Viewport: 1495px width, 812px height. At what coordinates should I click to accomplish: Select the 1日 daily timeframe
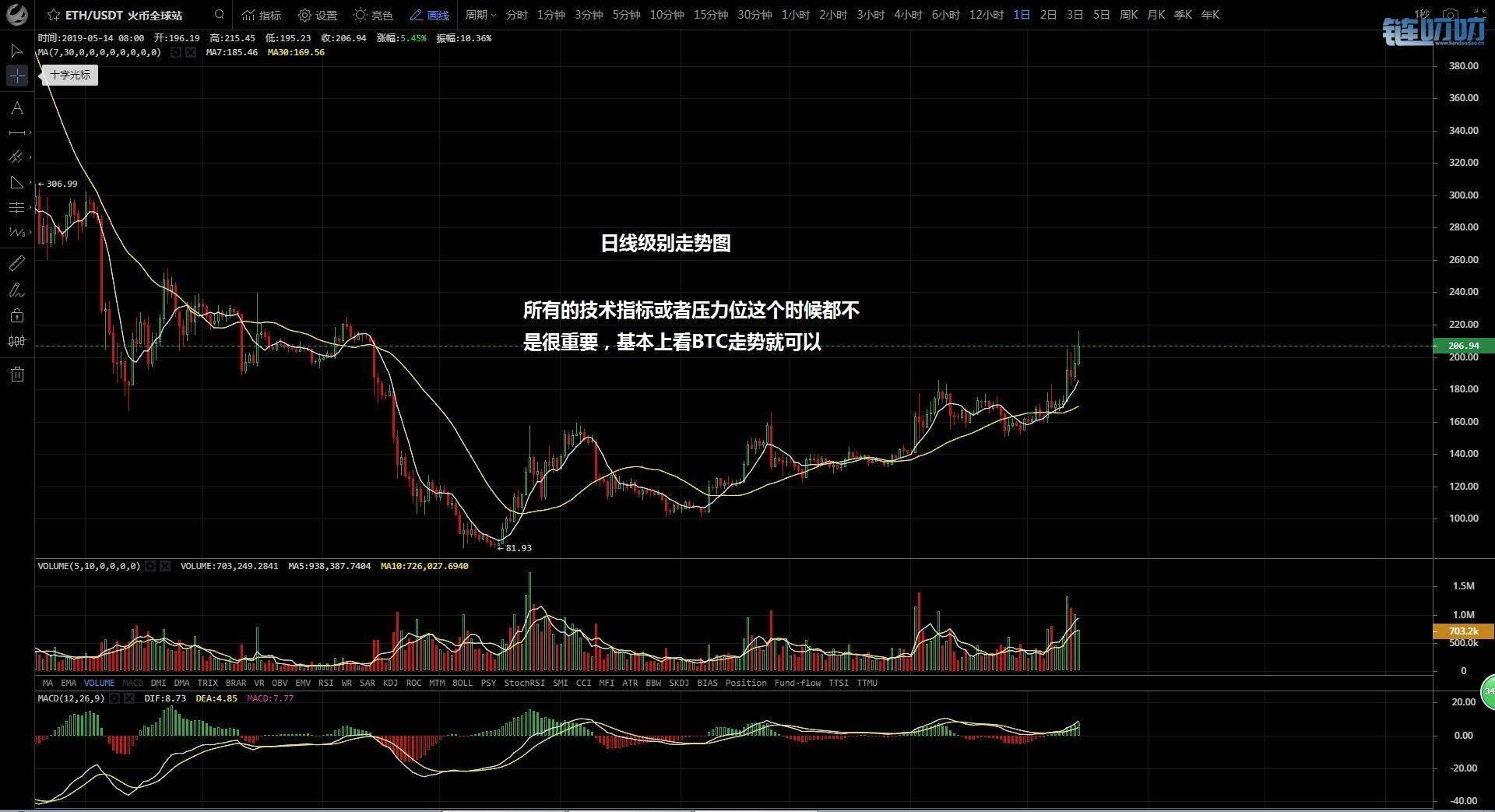[x=1022, y=15]
